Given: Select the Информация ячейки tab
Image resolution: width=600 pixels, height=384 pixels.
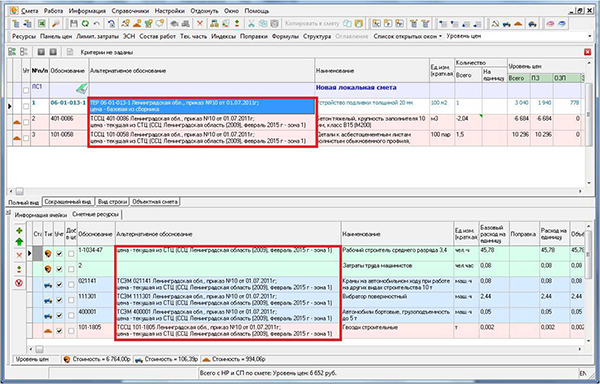Looking at the screenshot, I should (41, 215).
